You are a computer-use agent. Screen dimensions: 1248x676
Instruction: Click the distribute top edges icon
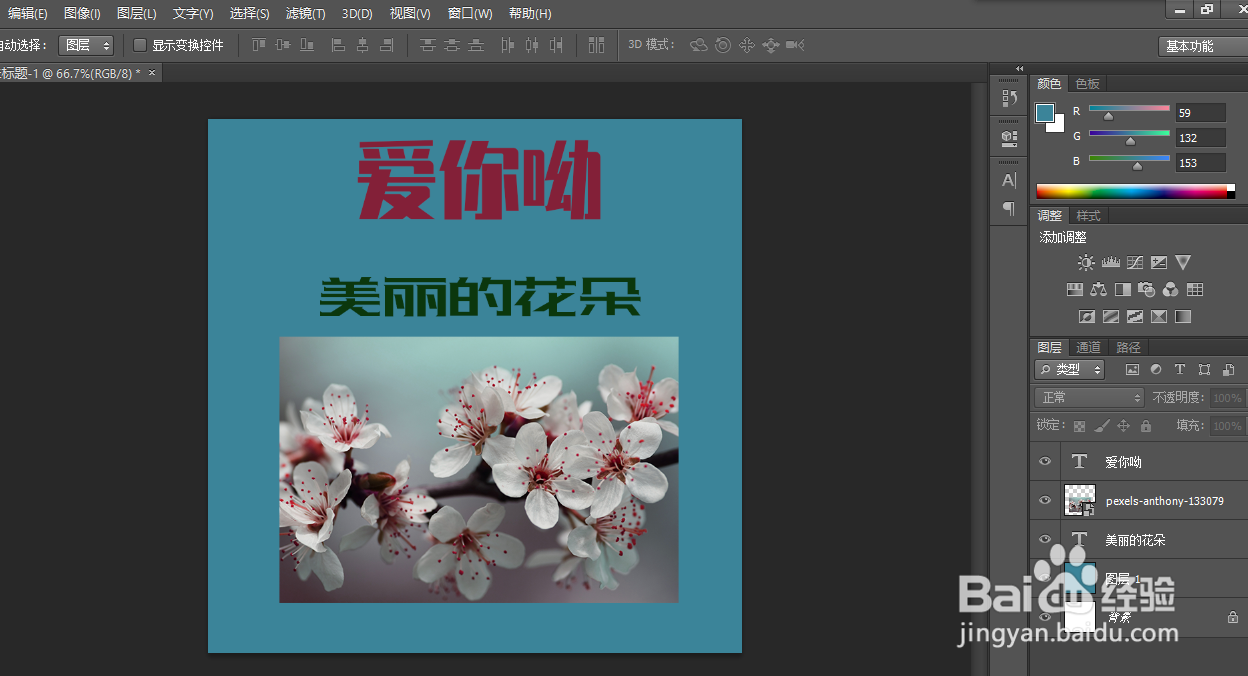pyautogui.click(x=428, y=45)
